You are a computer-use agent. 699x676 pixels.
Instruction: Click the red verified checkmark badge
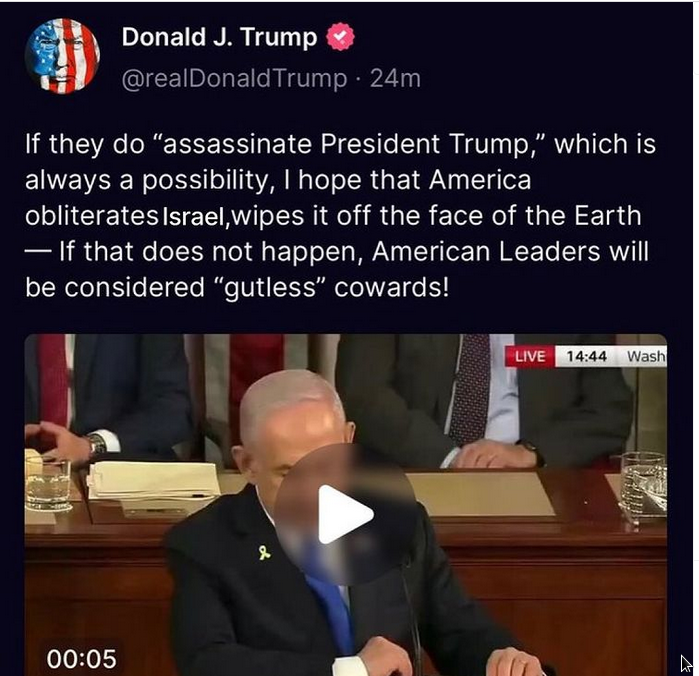point(341,37)
